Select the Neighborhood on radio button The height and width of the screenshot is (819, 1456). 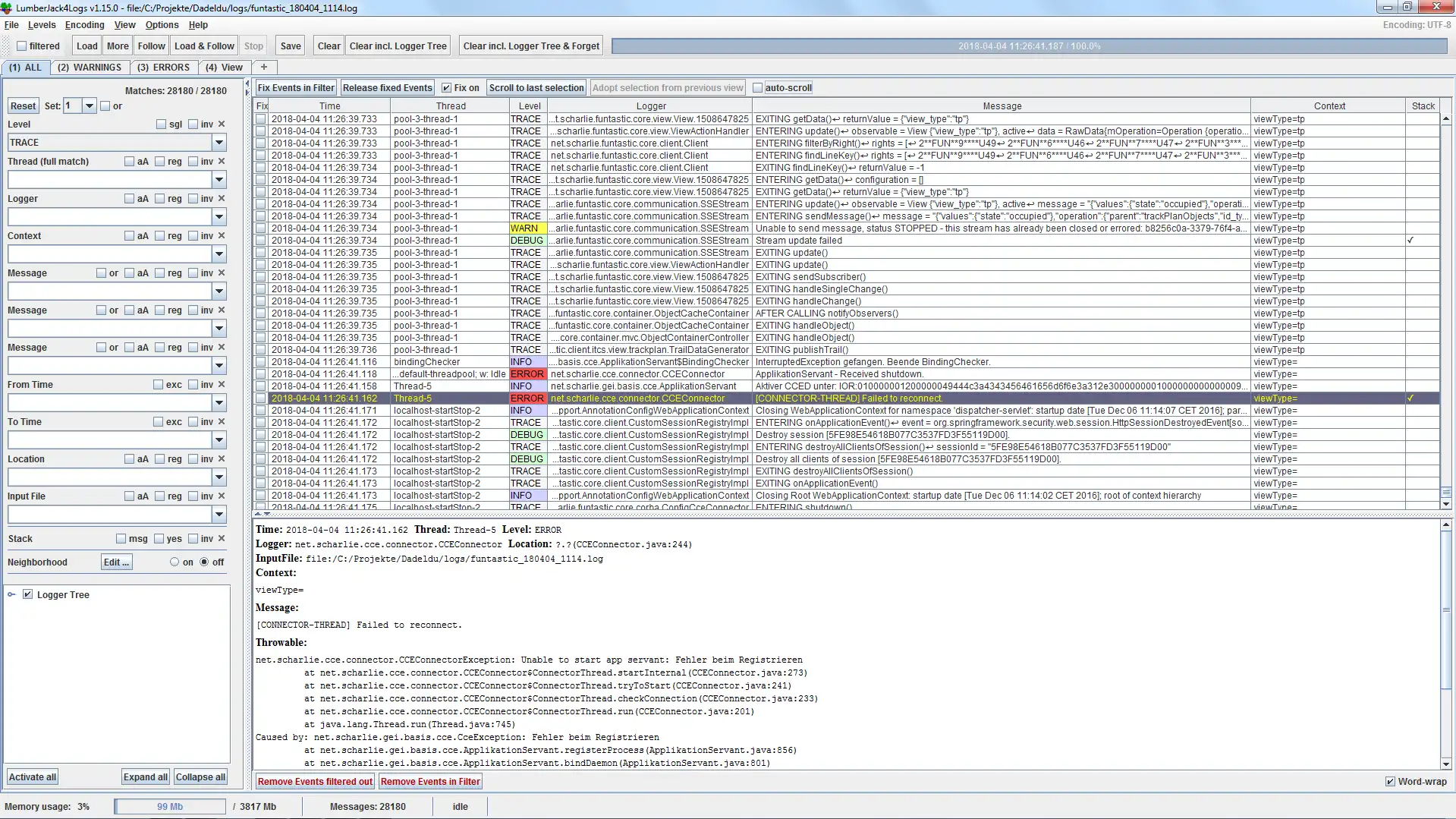coord(175,562)
